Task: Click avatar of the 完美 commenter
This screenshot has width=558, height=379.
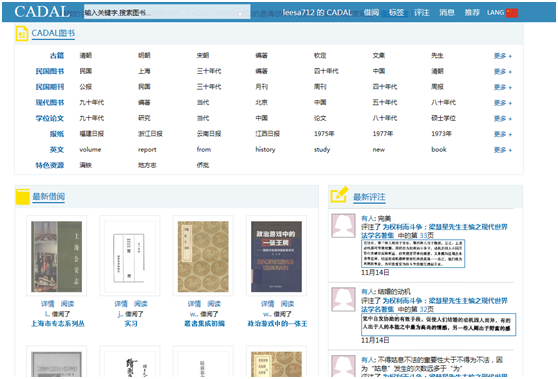Action: [x=343, y=226]
